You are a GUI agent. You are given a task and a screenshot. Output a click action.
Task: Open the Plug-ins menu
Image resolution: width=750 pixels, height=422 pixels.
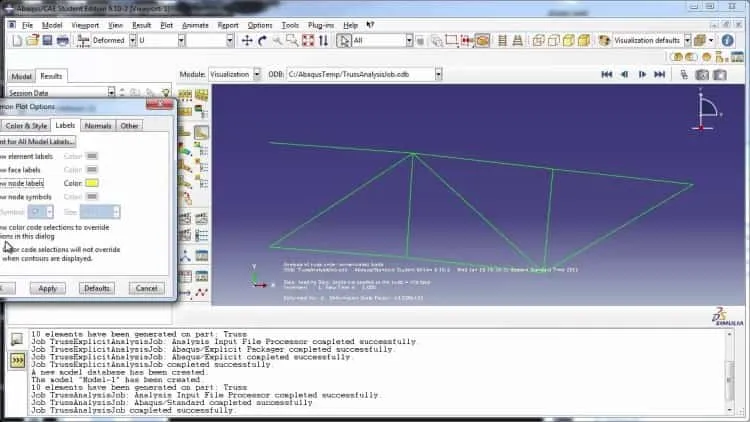(321, 25)
